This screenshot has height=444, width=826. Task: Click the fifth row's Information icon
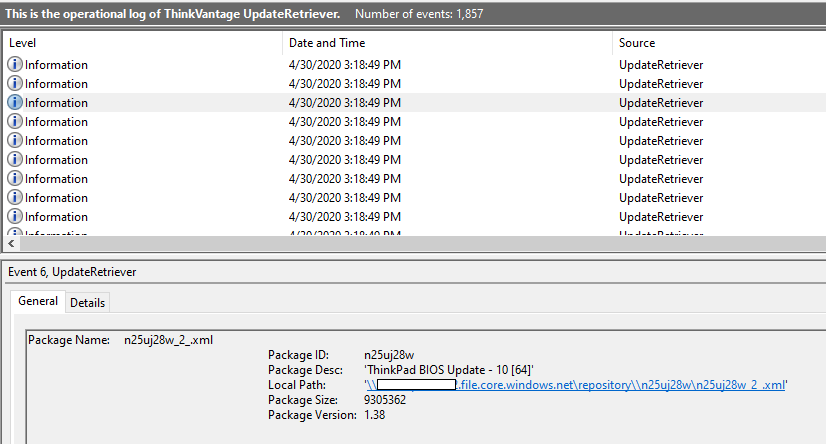point(15,141)
